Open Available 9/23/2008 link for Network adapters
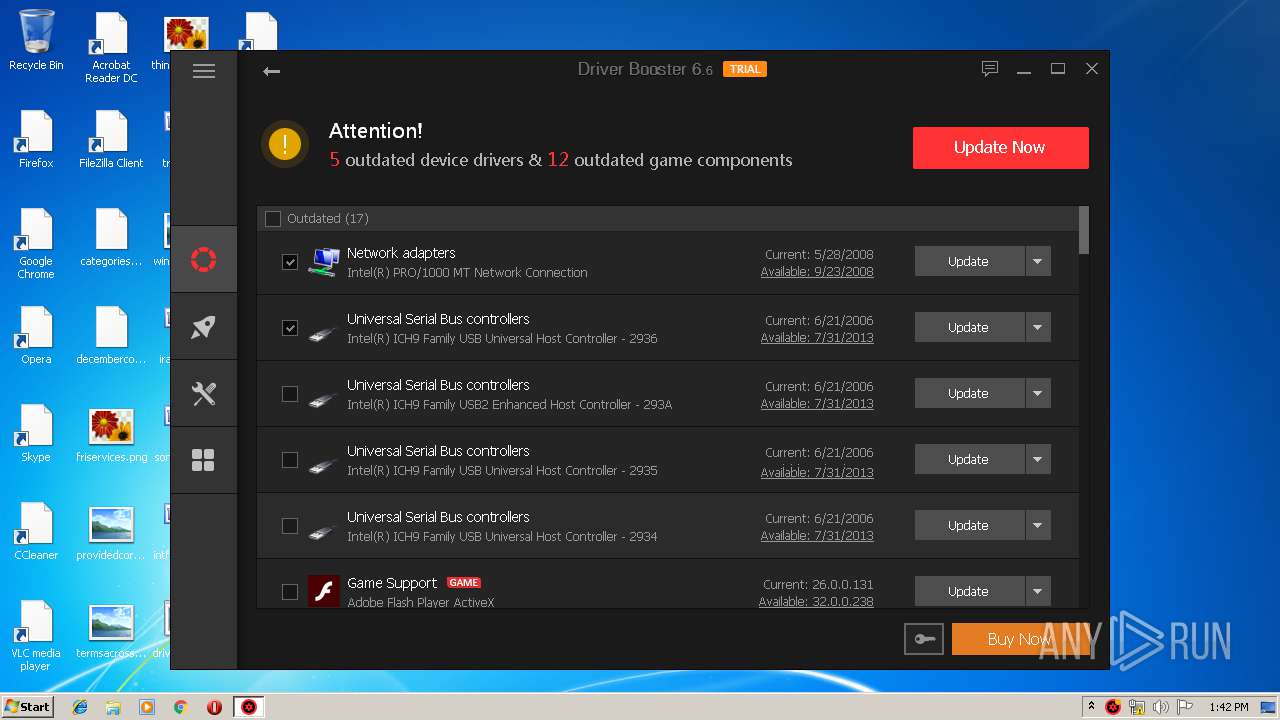Image resolution: width=1280 pixels, height=720 pixels. click(x=817, y=272)
